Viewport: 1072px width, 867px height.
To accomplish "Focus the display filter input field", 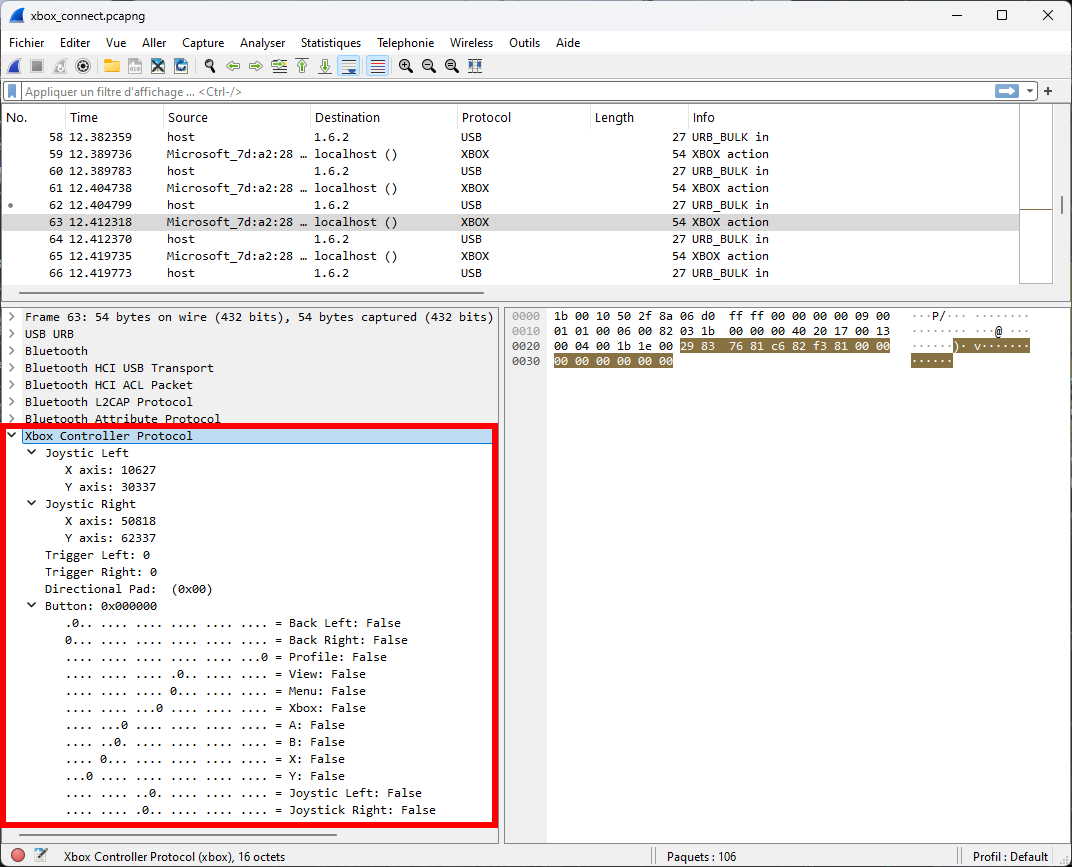I will point(508,92).
